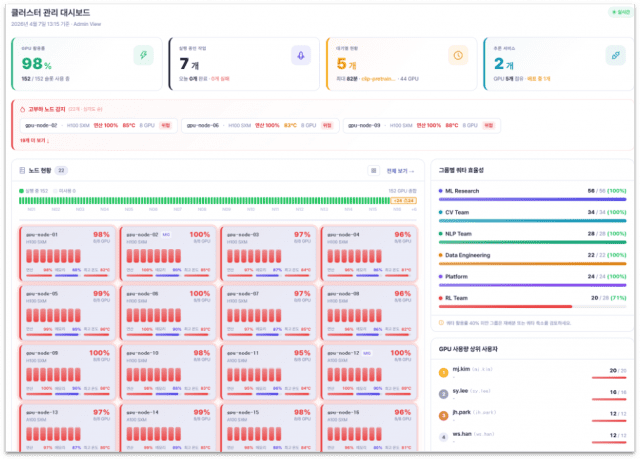Click the 152 GPU total label

[402, 191]
